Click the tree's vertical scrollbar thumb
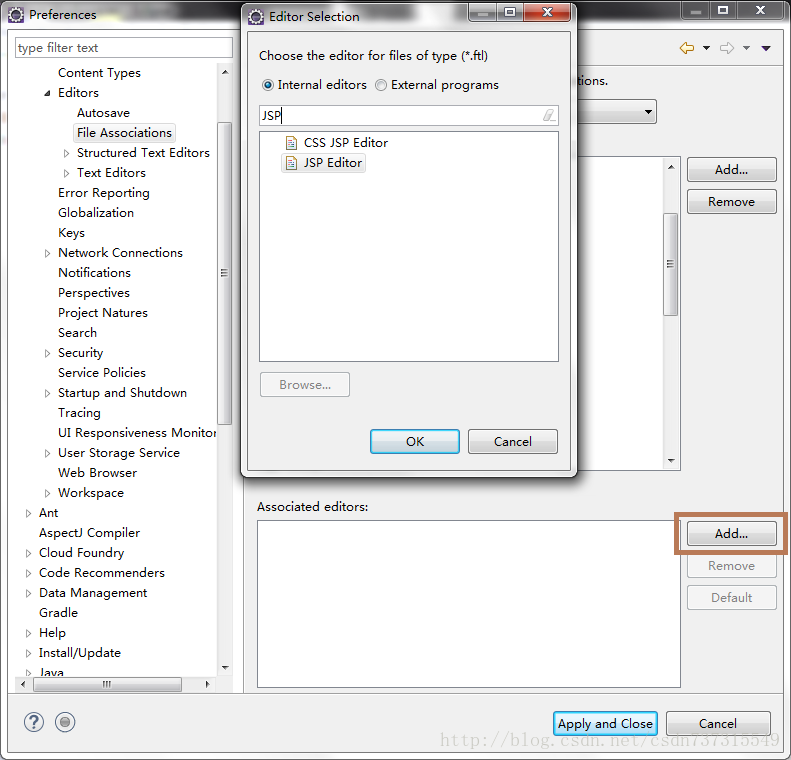The width and height of the screenshot is (791, 760). point(224,273)
